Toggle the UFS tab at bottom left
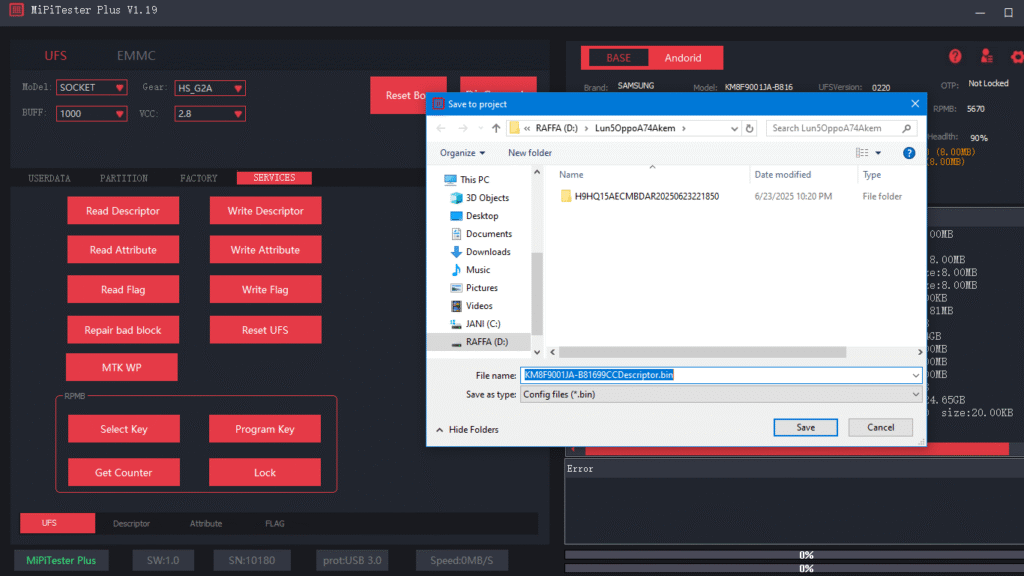 [57, 523]
